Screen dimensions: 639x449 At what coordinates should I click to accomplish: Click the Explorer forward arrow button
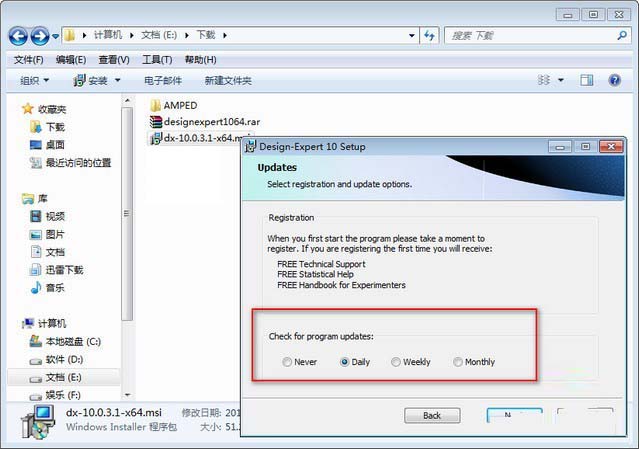click(40, 36)
